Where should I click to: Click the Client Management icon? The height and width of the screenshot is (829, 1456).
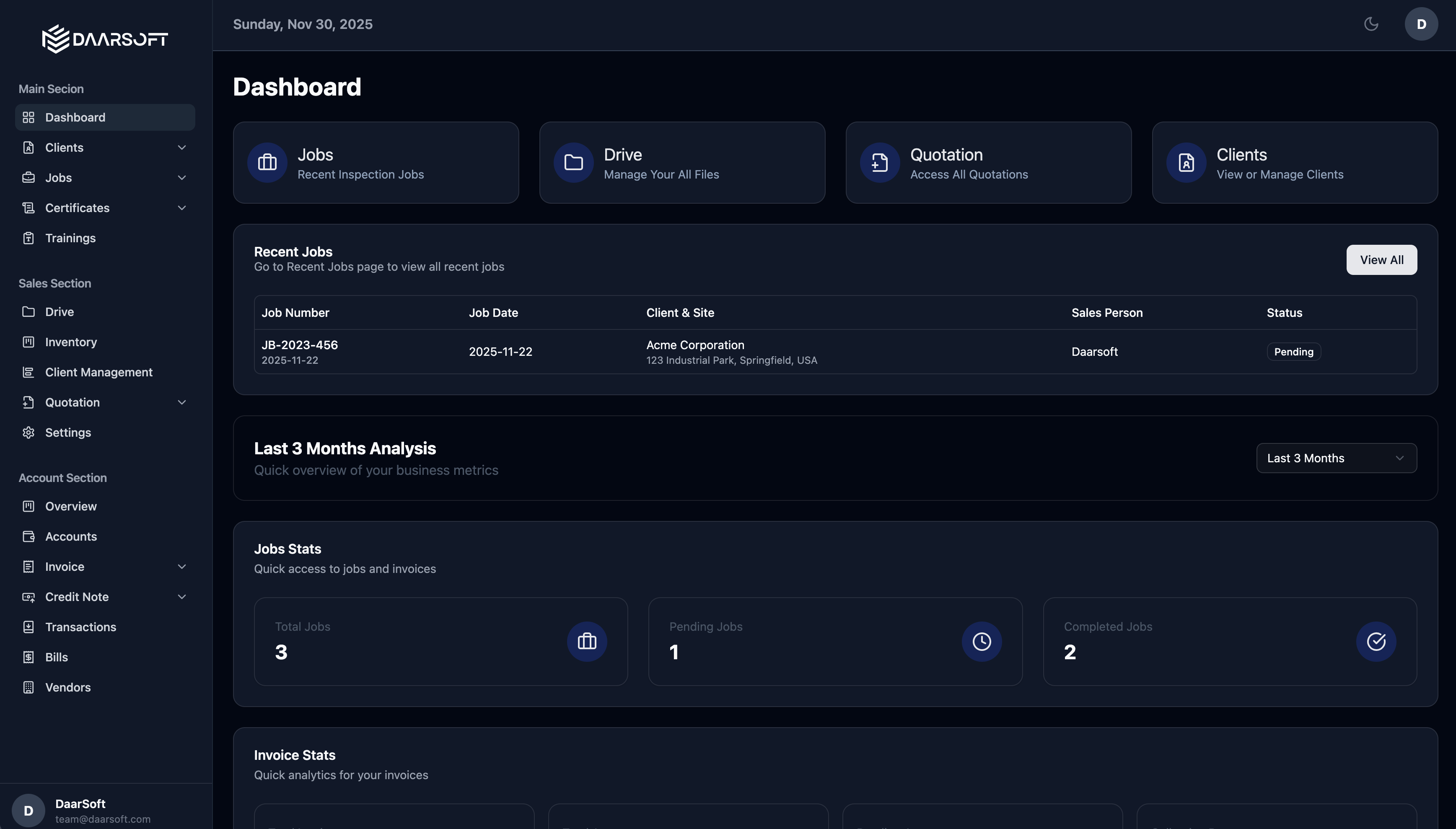click(x=29, y=372)
